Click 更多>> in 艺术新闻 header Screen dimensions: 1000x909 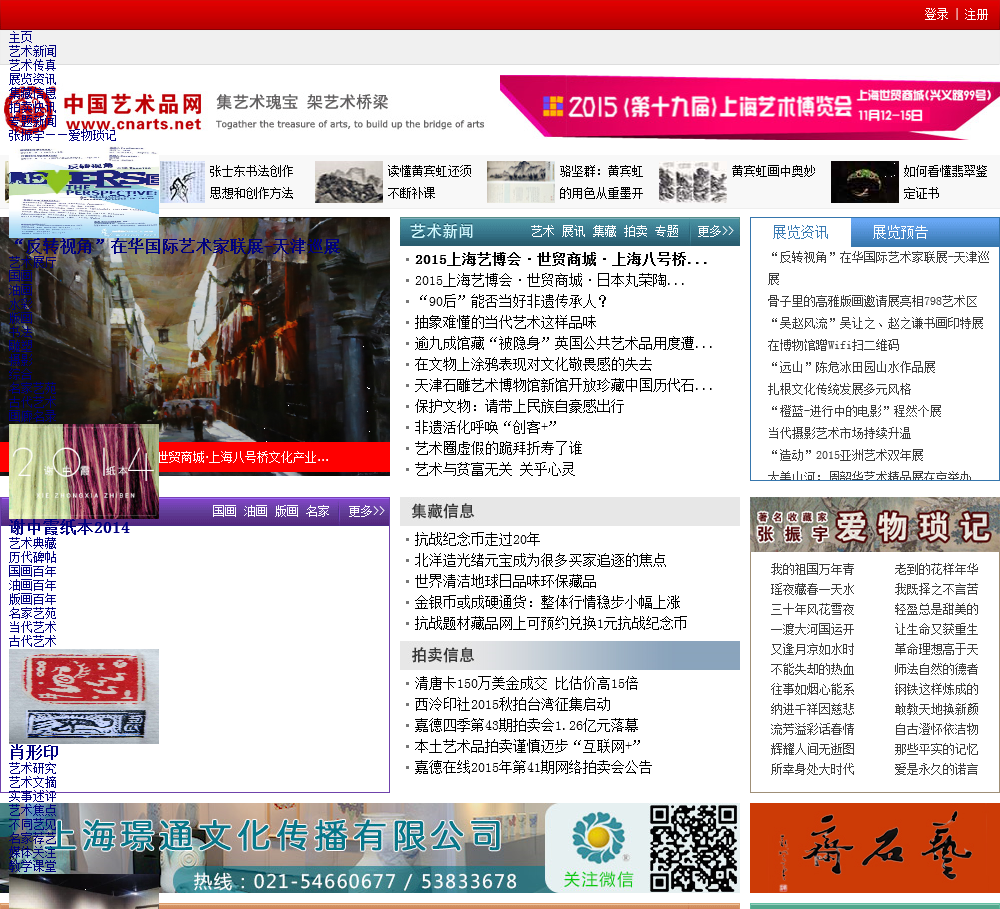715,231
